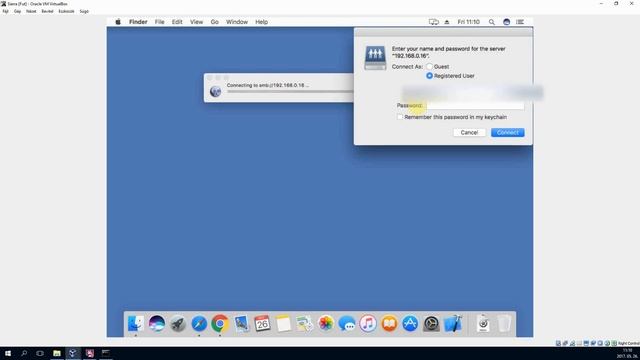This screenshot has width=640, height=360.
Task: Open the Edit menu
Action: tap(177, 22)
